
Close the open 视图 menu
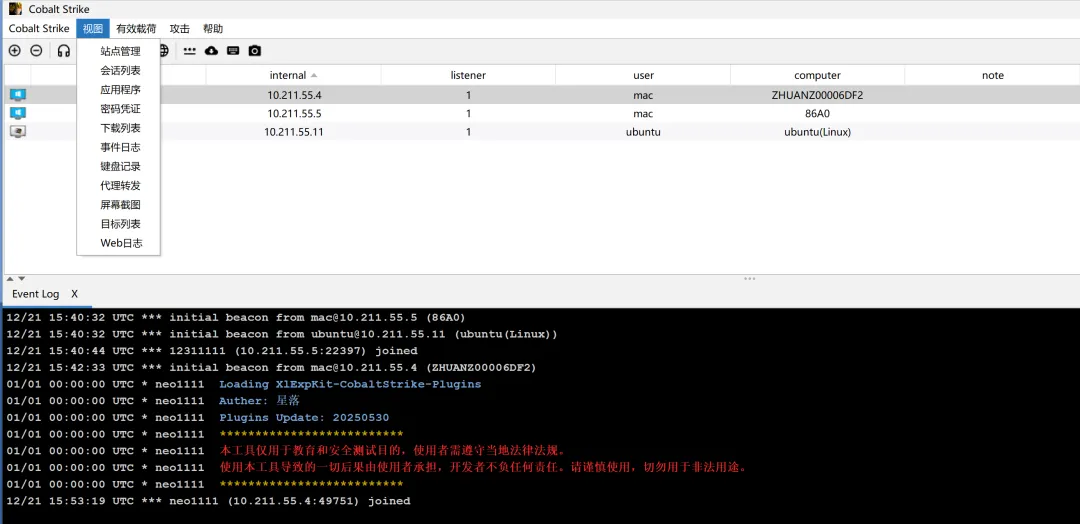(92, 29)
